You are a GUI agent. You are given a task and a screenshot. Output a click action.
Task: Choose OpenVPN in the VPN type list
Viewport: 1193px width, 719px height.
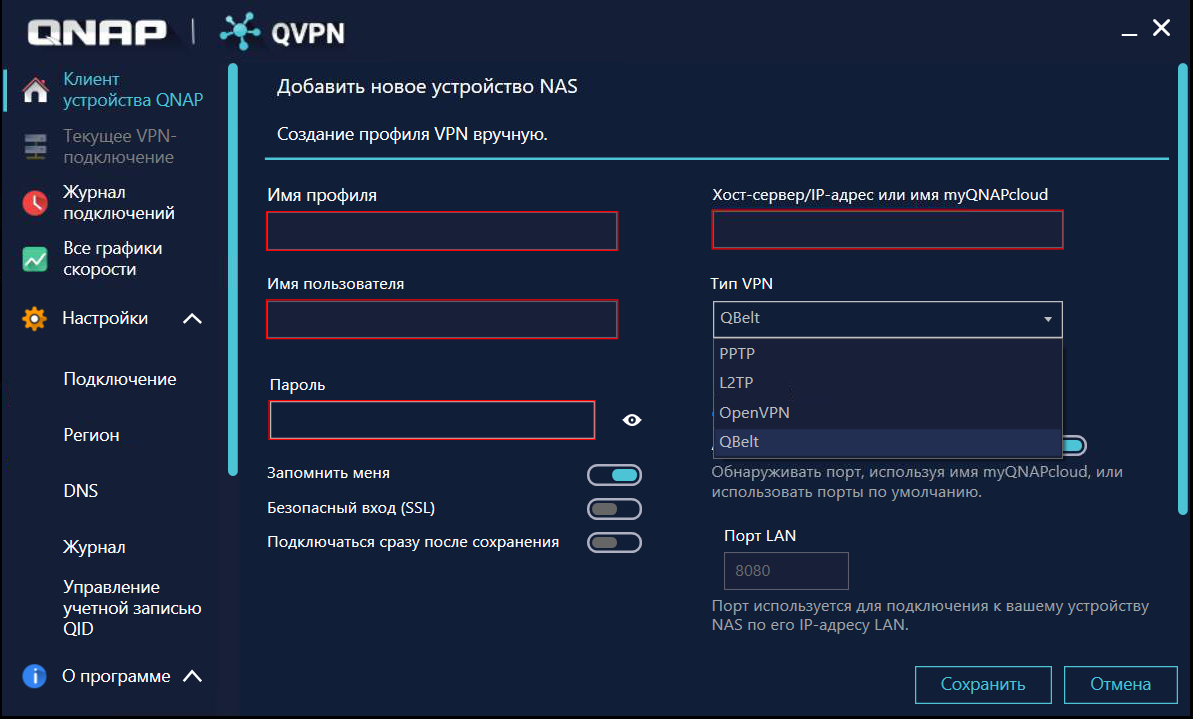[x=887, y=412]
